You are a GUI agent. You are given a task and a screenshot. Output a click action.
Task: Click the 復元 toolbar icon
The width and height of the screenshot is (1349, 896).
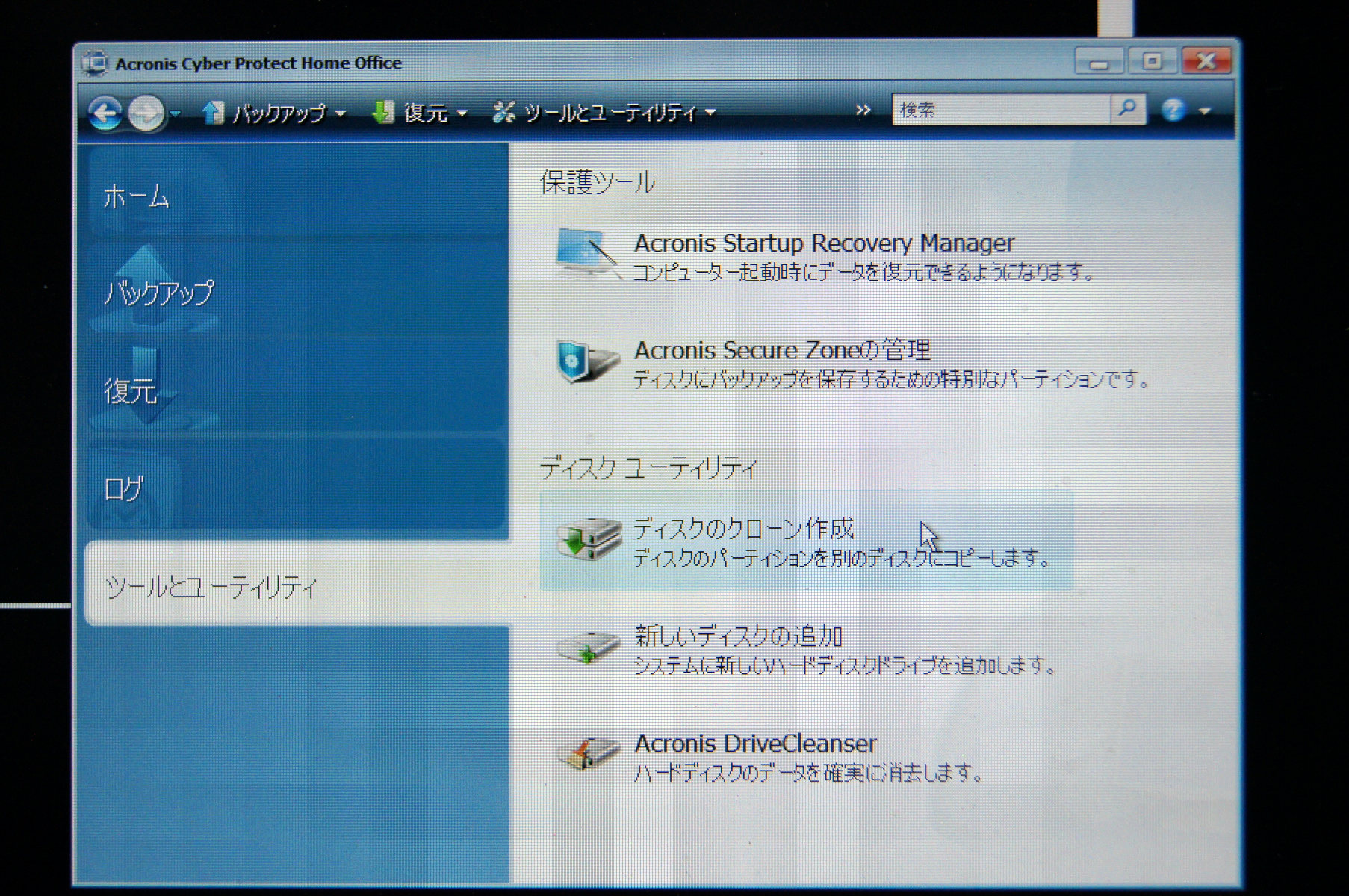click(382, 112)
